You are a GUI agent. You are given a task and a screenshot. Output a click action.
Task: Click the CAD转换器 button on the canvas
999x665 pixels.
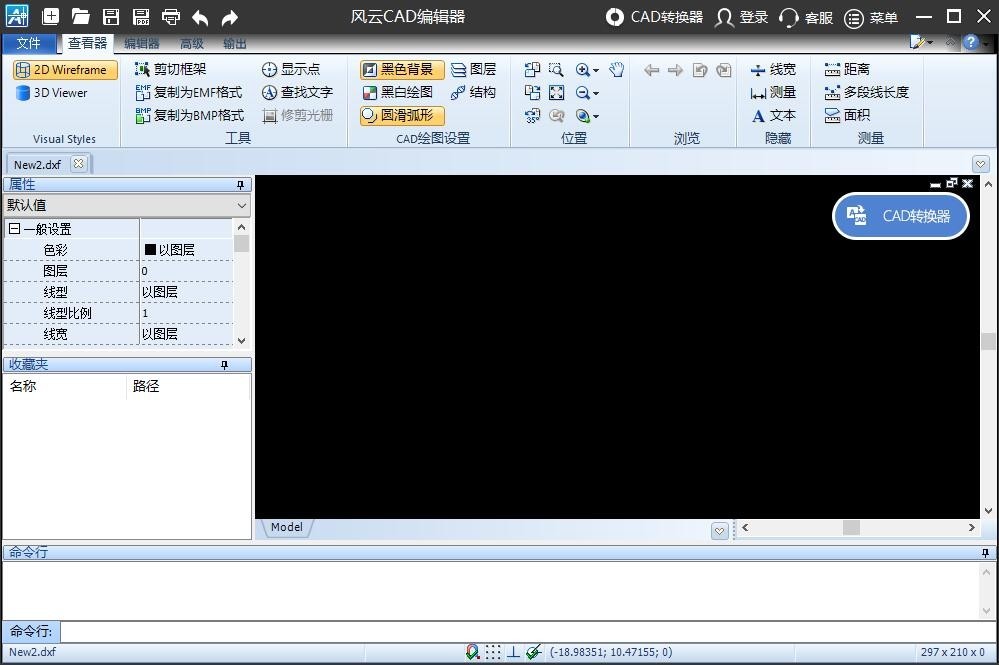click(x=899, y=215)
